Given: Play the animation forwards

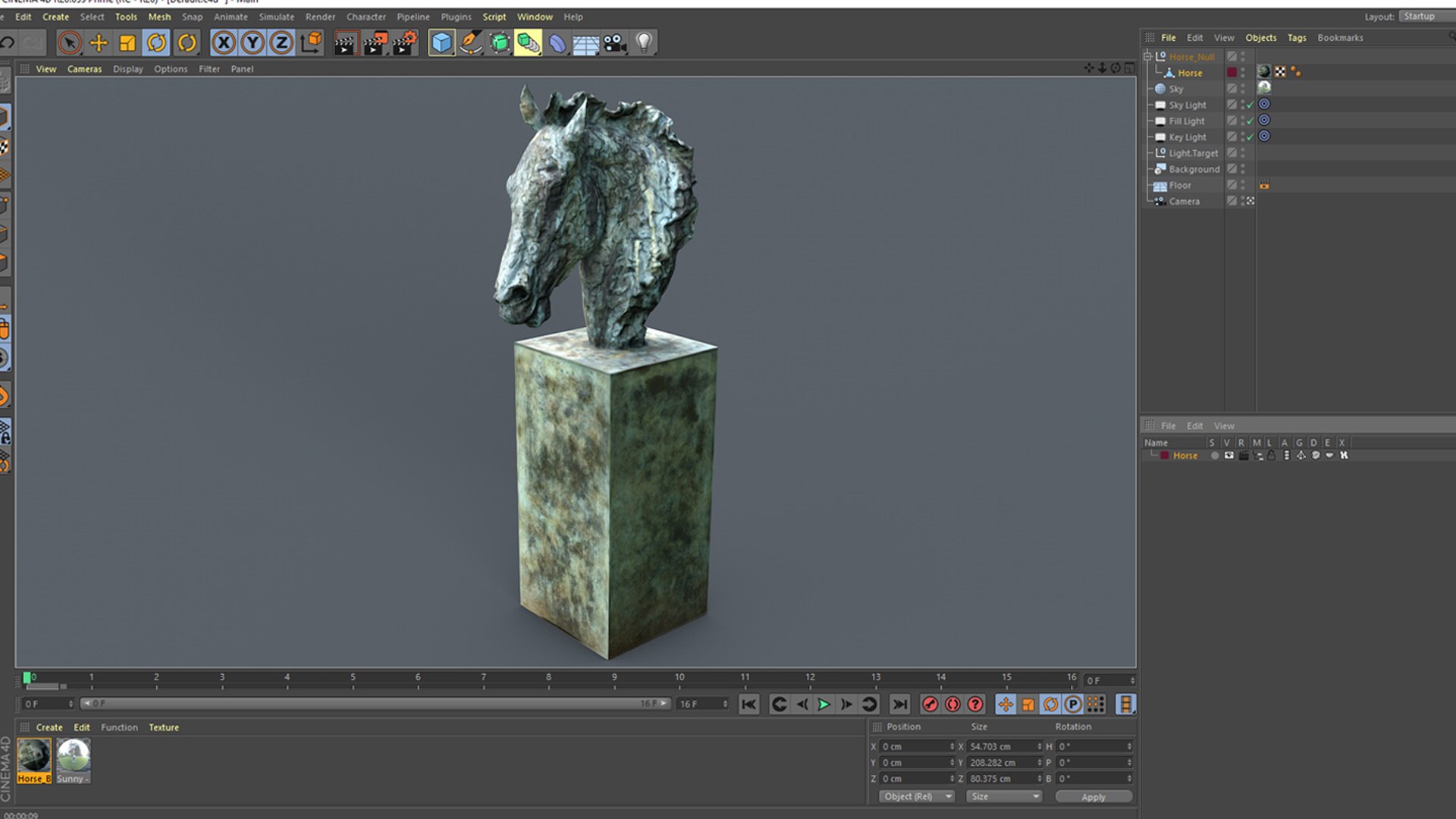Looking at the screenshot, I should pos(824,704).
